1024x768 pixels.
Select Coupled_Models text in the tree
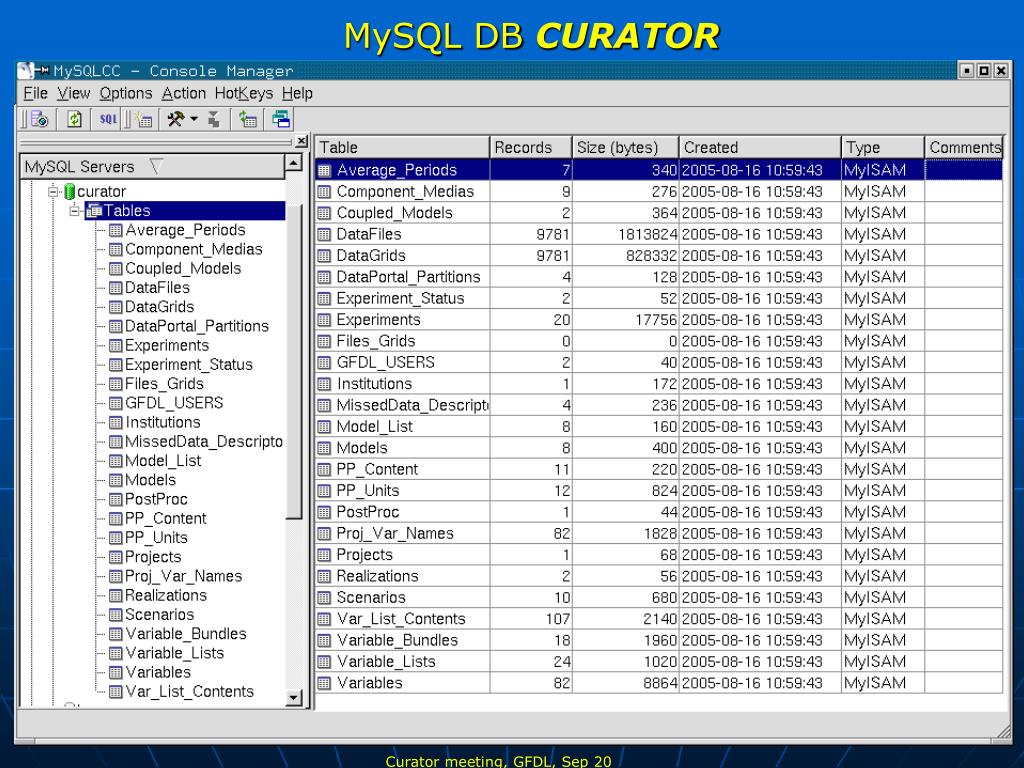point(183,268)
